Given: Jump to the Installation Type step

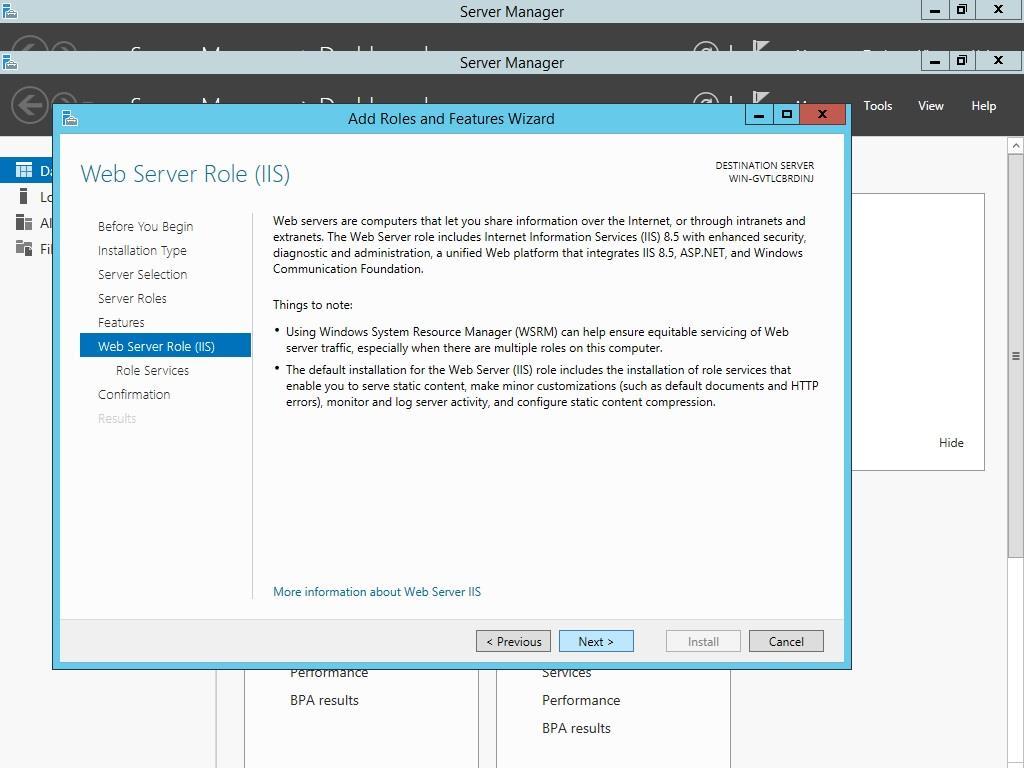Looking at the screenshot, I should point(142,251).
